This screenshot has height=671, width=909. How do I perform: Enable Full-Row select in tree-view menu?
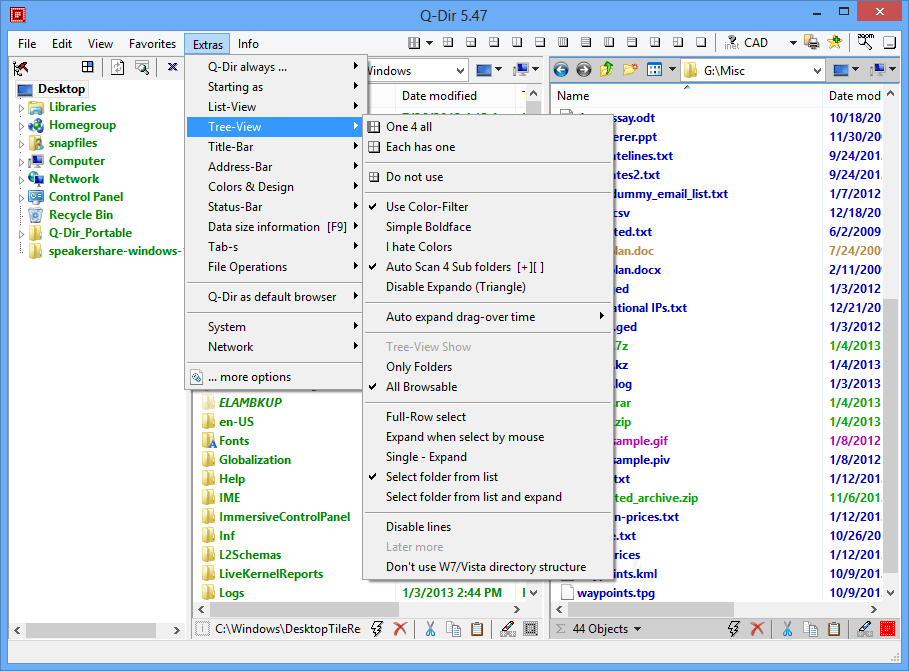426,417
